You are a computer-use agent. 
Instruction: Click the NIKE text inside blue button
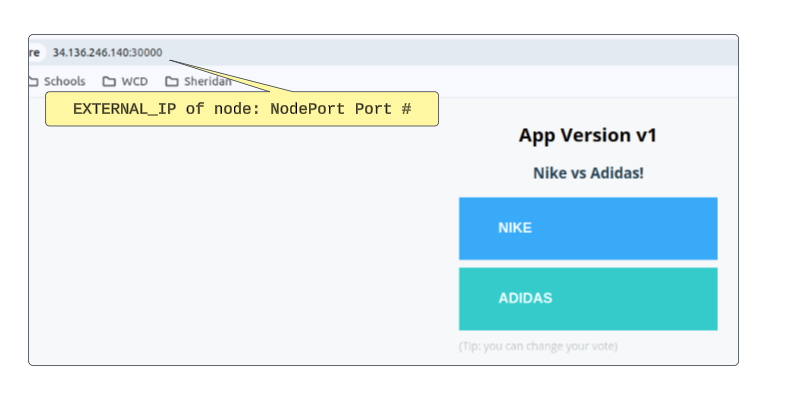(x=515, y=228)
